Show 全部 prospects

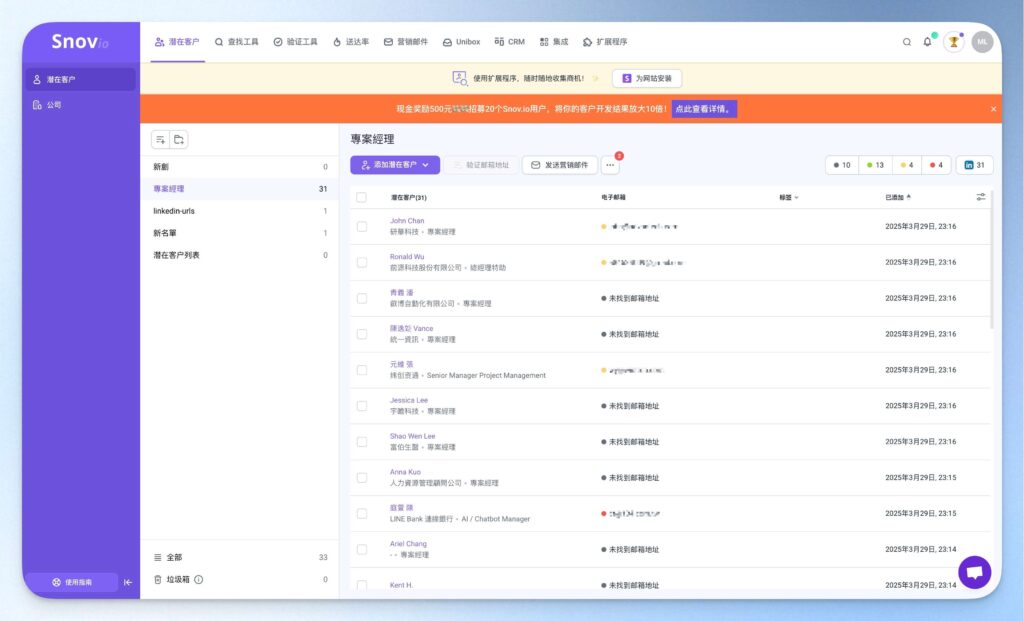(x=240, y=557)
